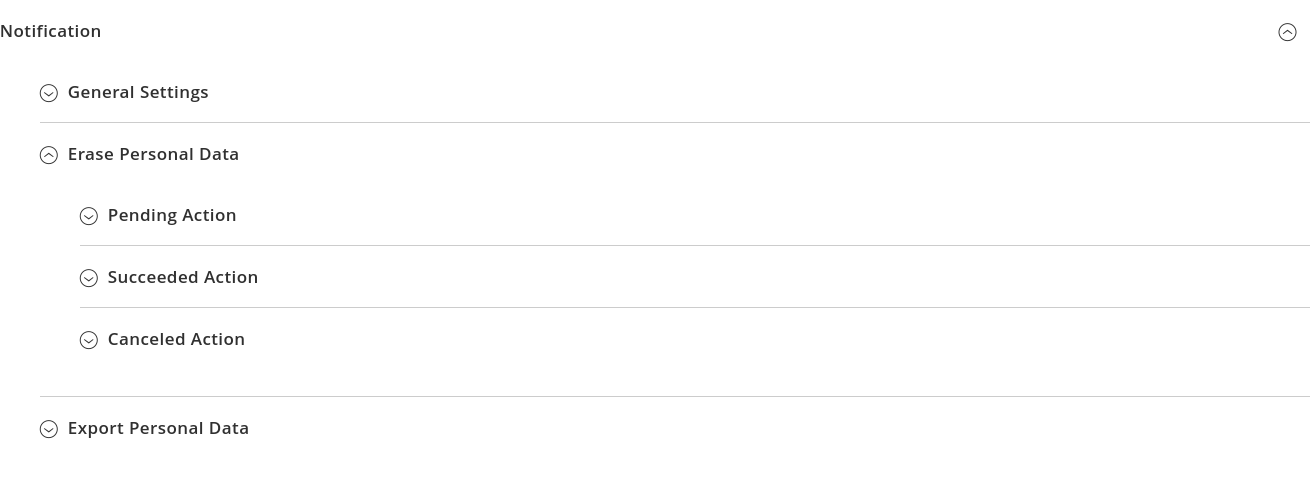Show Pending Action email settings

pos(695,215)
